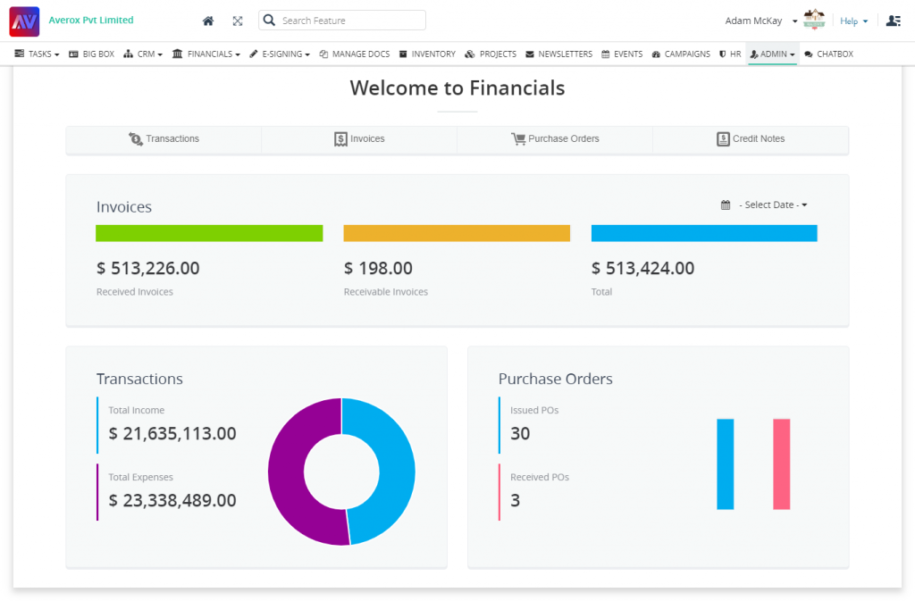Screen dimensions: 915x601
Task: Click the green Received Invoices progress bar
Action: 208,232
